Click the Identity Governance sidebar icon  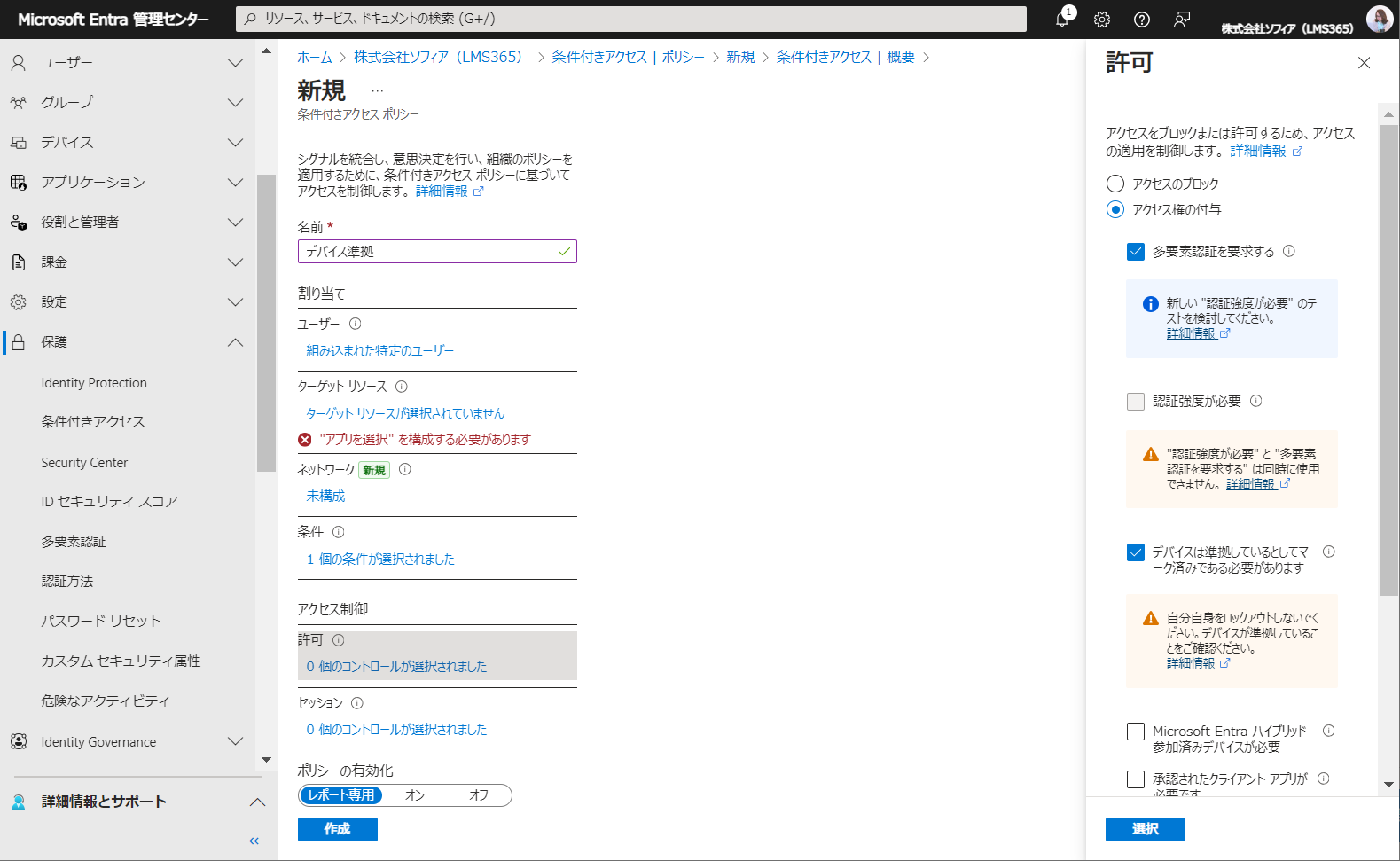(18, 741)
